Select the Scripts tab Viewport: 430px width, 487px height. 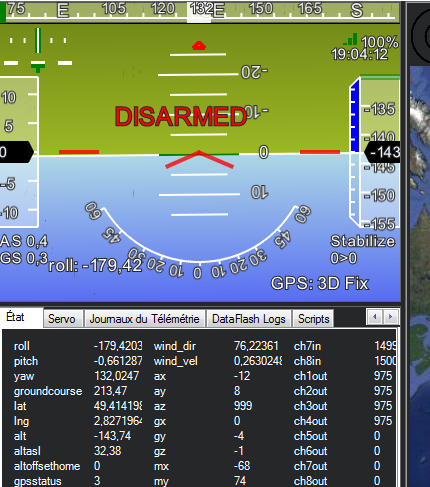pyautogui.click(x=313, y=319)
